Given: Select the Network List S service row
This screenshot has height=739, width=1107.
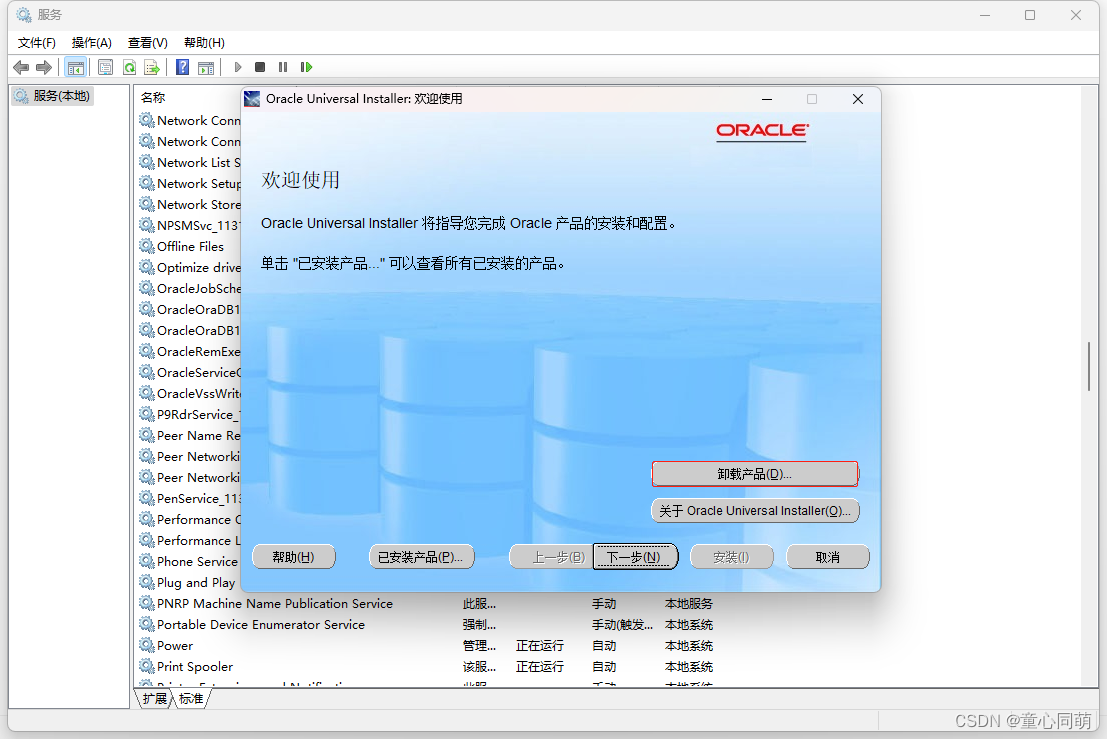Looking at the screenshot, I should point(198,162).
